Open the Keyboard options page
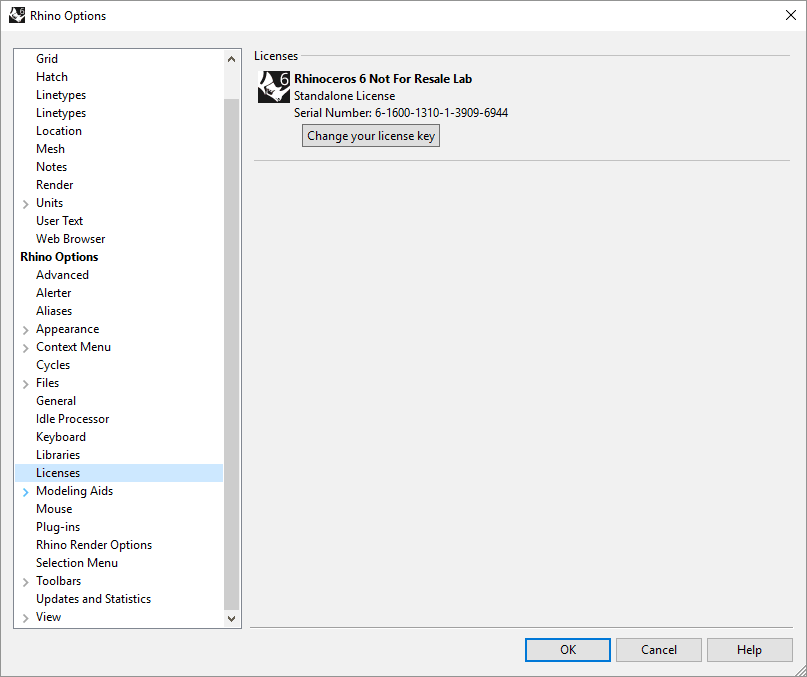Image resolution: width=807 pixels, height=677 pixels. pyautogui.click(x=61, y=437)
